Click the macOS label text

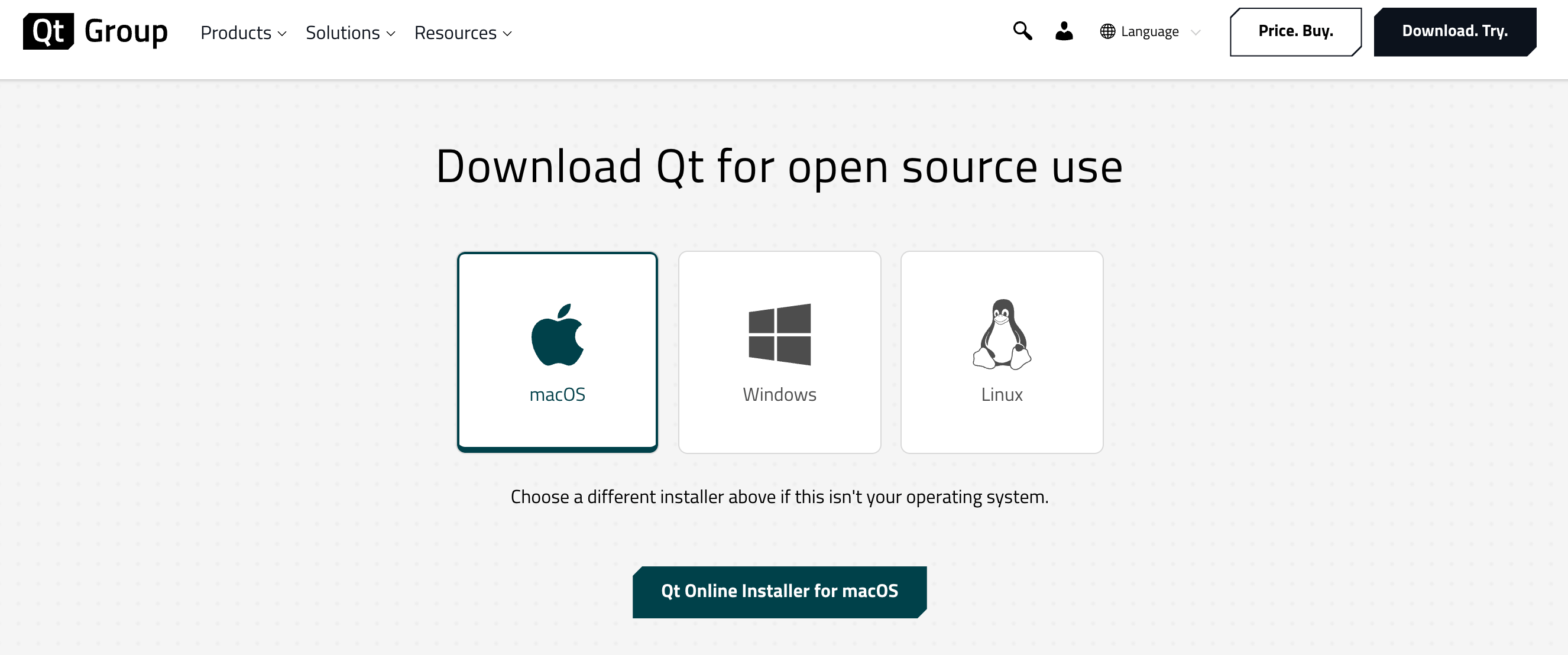point(557,394)
